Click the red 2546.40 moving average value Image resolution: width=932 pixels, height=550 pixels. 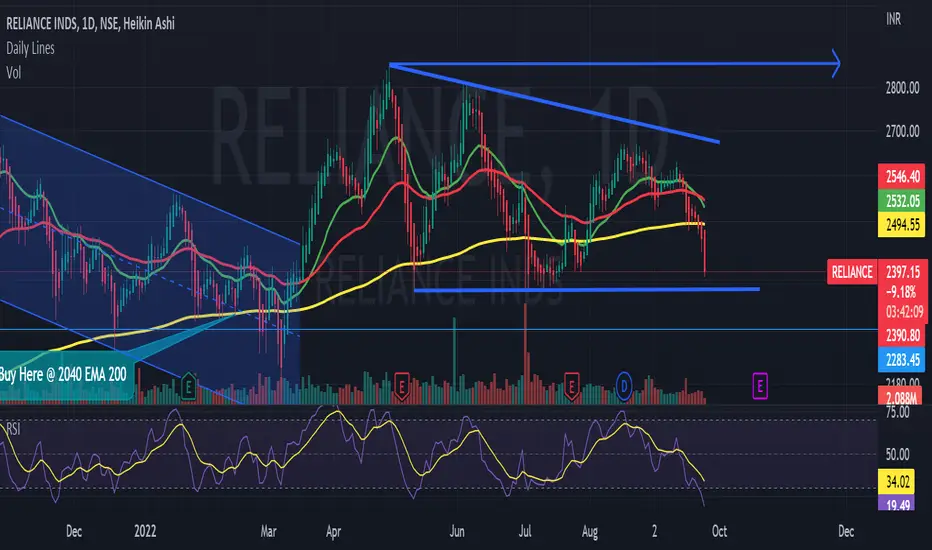coord(902,176)
